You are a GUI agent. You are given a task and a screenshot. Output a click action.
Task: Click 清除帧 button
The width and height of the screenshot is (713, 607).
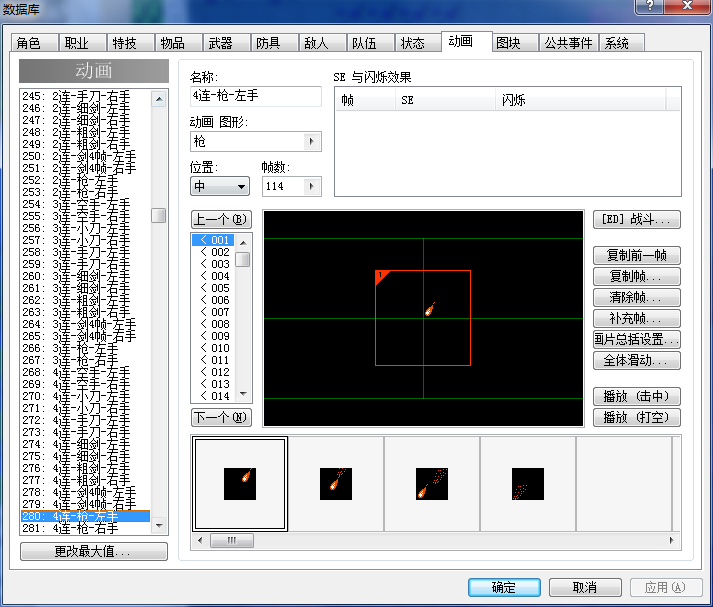click(x=637, y=297)
